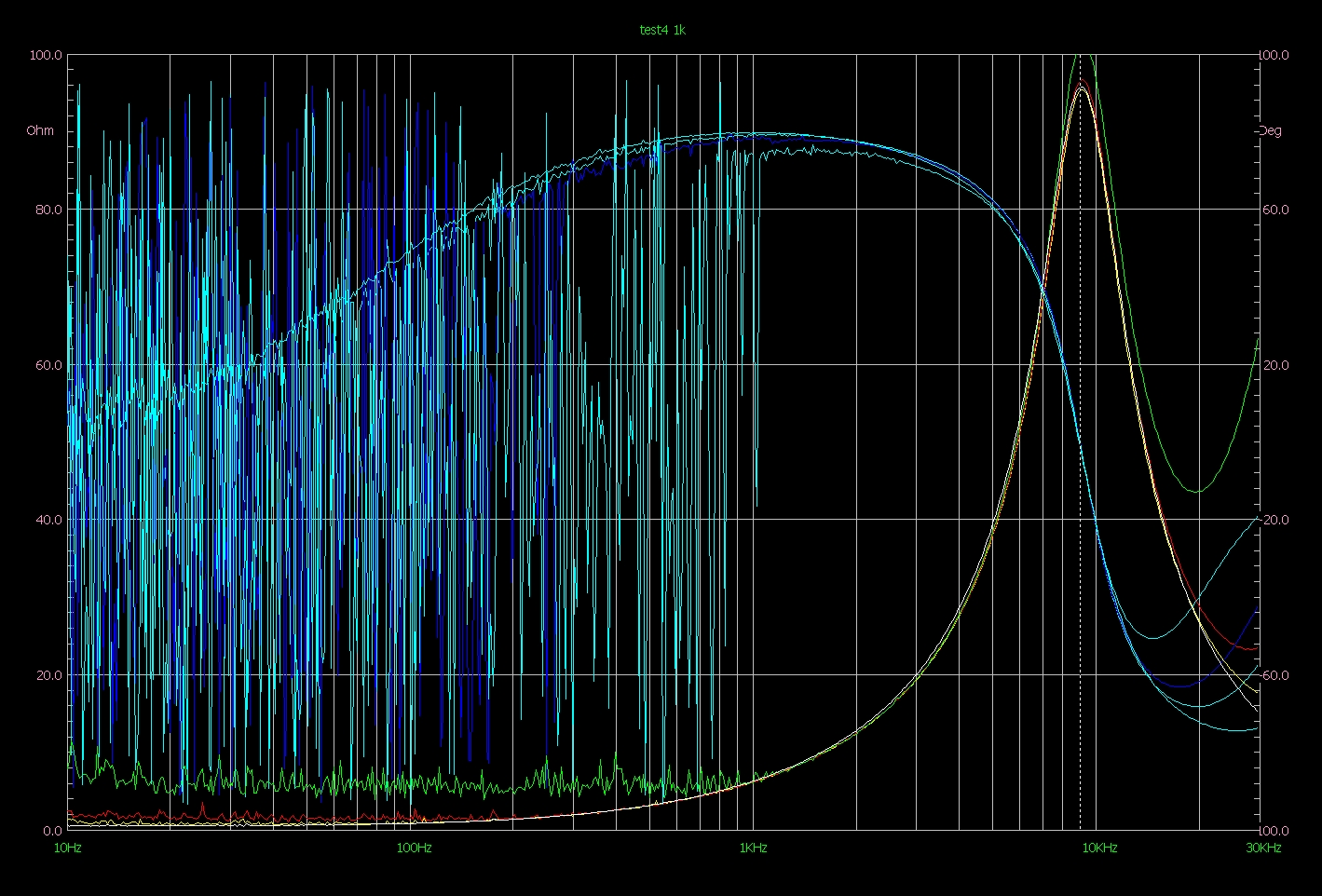This screenshot has width=1322, height=896.
Task: Click the left axis value "60.0"
Action: tap(49, 365)
